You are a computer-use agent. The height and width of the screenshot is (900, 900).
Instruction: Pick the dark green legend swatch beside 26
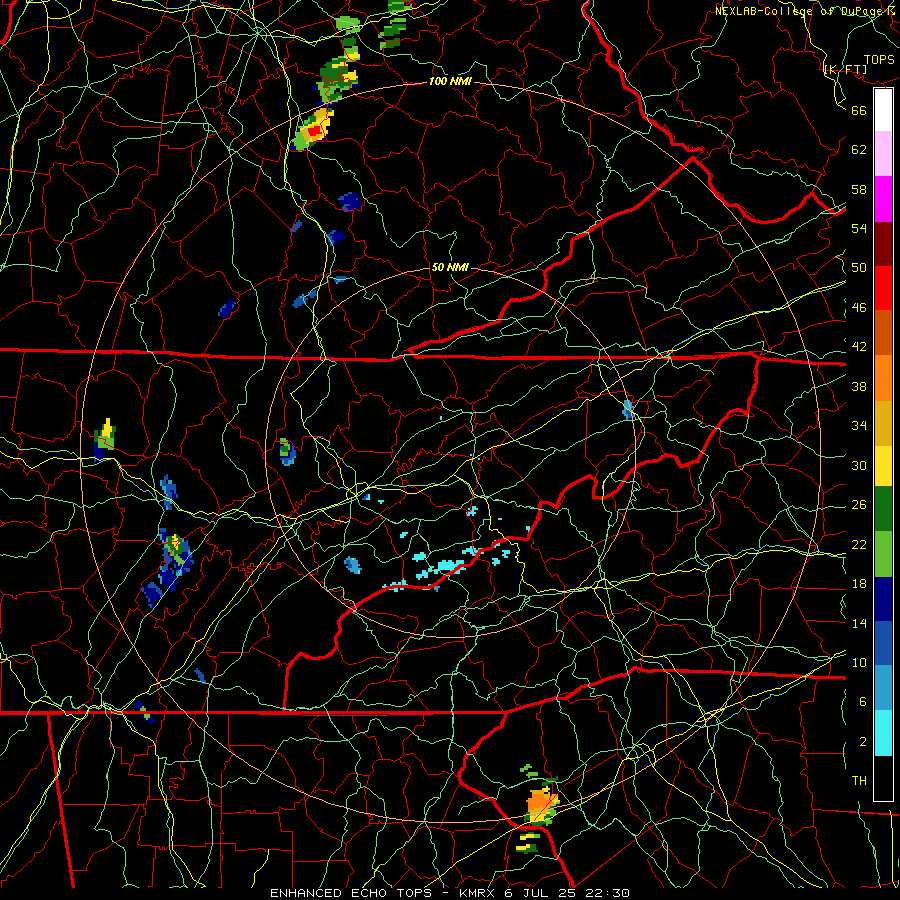click(x=883, y=509)
